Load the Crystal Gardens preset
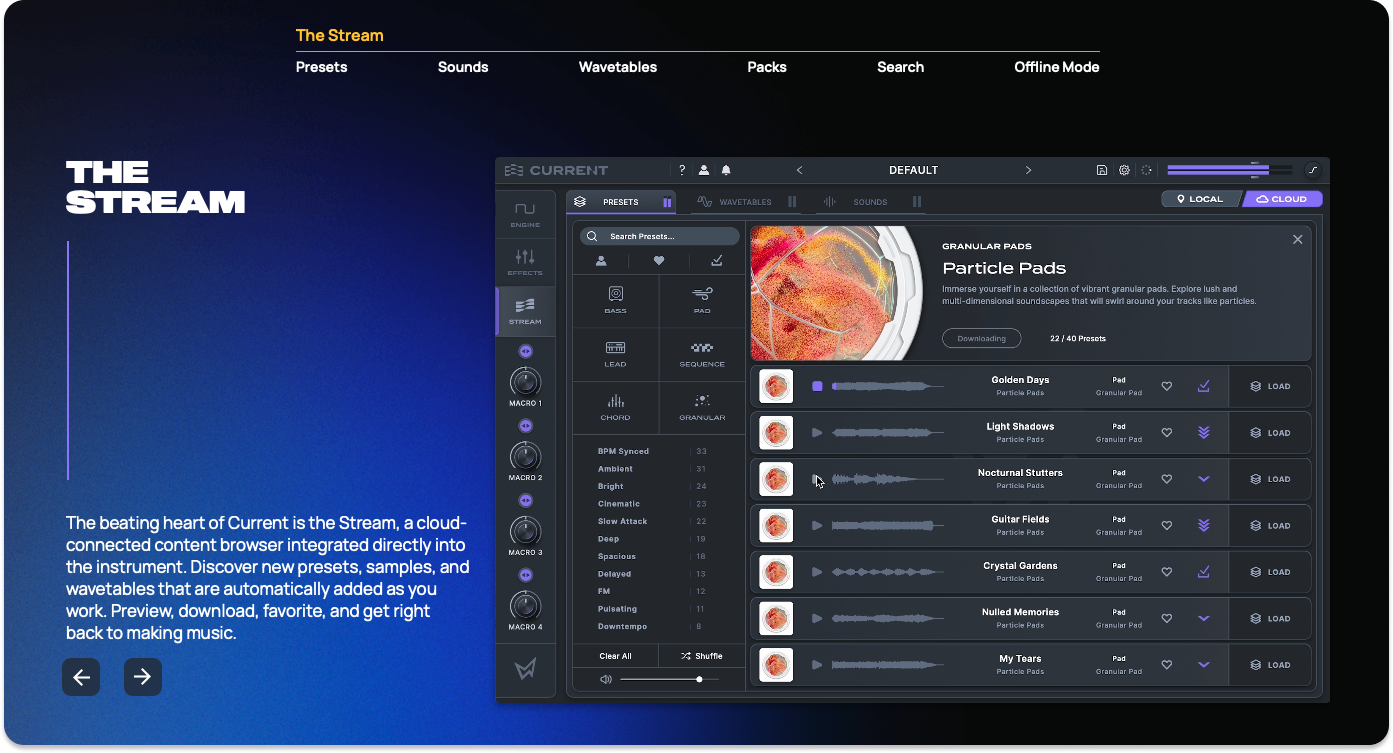Image resolution: width=1393 pixels, height=753 pixels. 1269,572
